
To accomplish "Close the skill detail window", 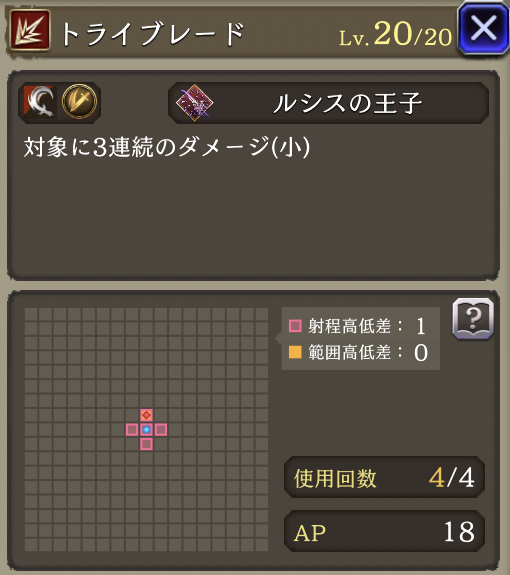I will coord(483,29).
